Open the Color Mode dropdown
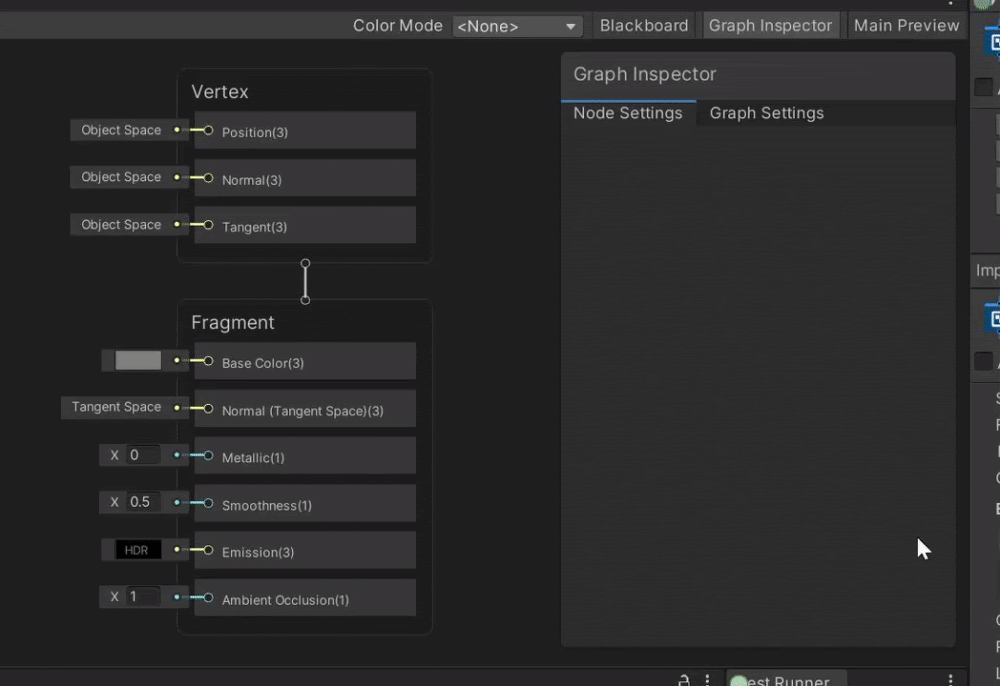Image resolution: width=1000 pixels, height=686 pixels. 517,26
